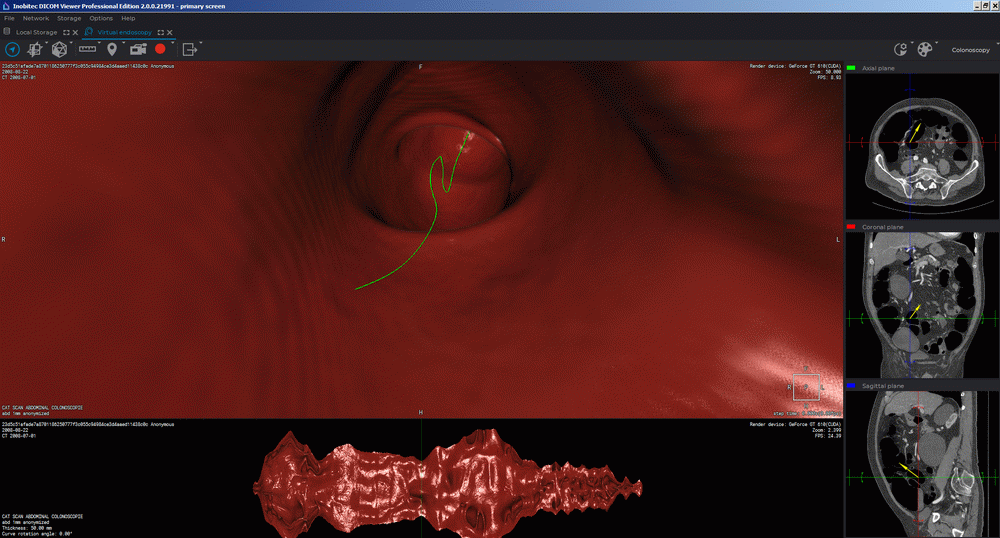Switch to the Local Storage tab

click(36, 32)
